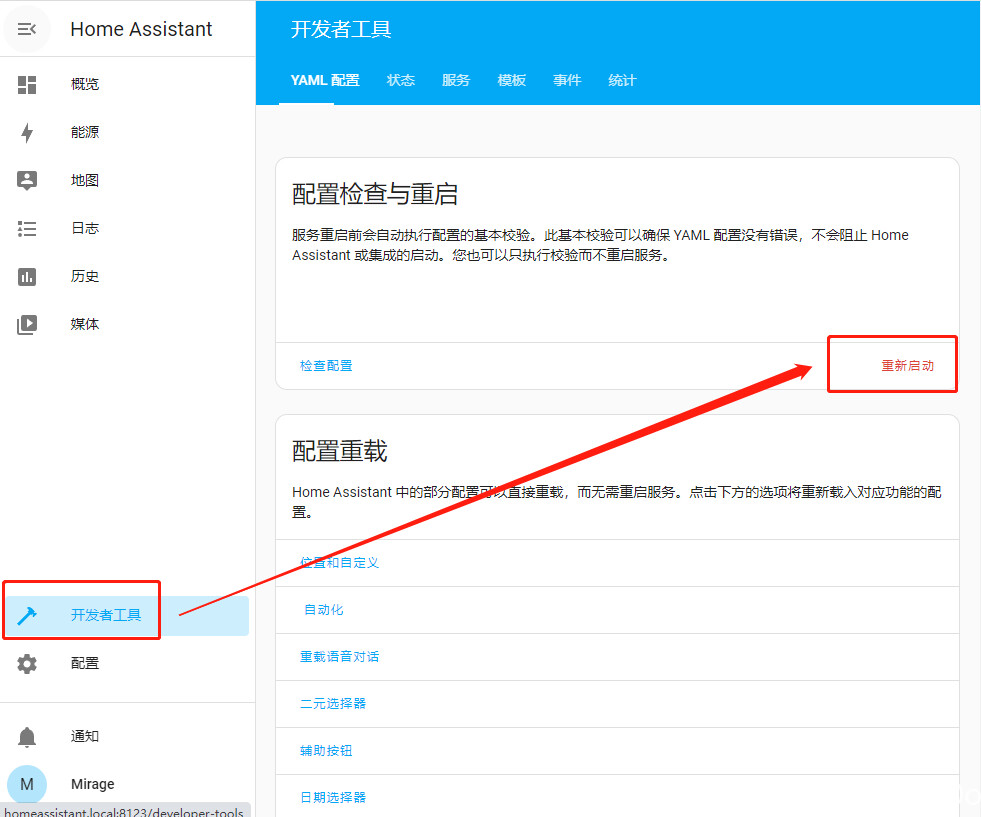The height and width of the screenshot is (817, 981).
Task: Open the Mirage user profile
Action: pyautogui.click(x=93, y=784)
